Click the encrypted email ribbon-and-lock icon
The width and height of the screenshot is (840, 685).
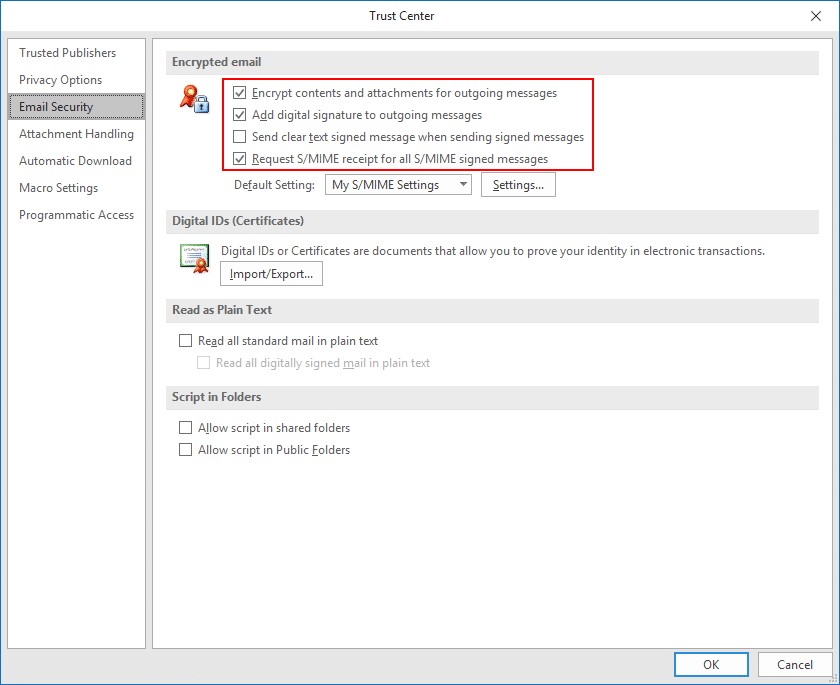(194, 99)
